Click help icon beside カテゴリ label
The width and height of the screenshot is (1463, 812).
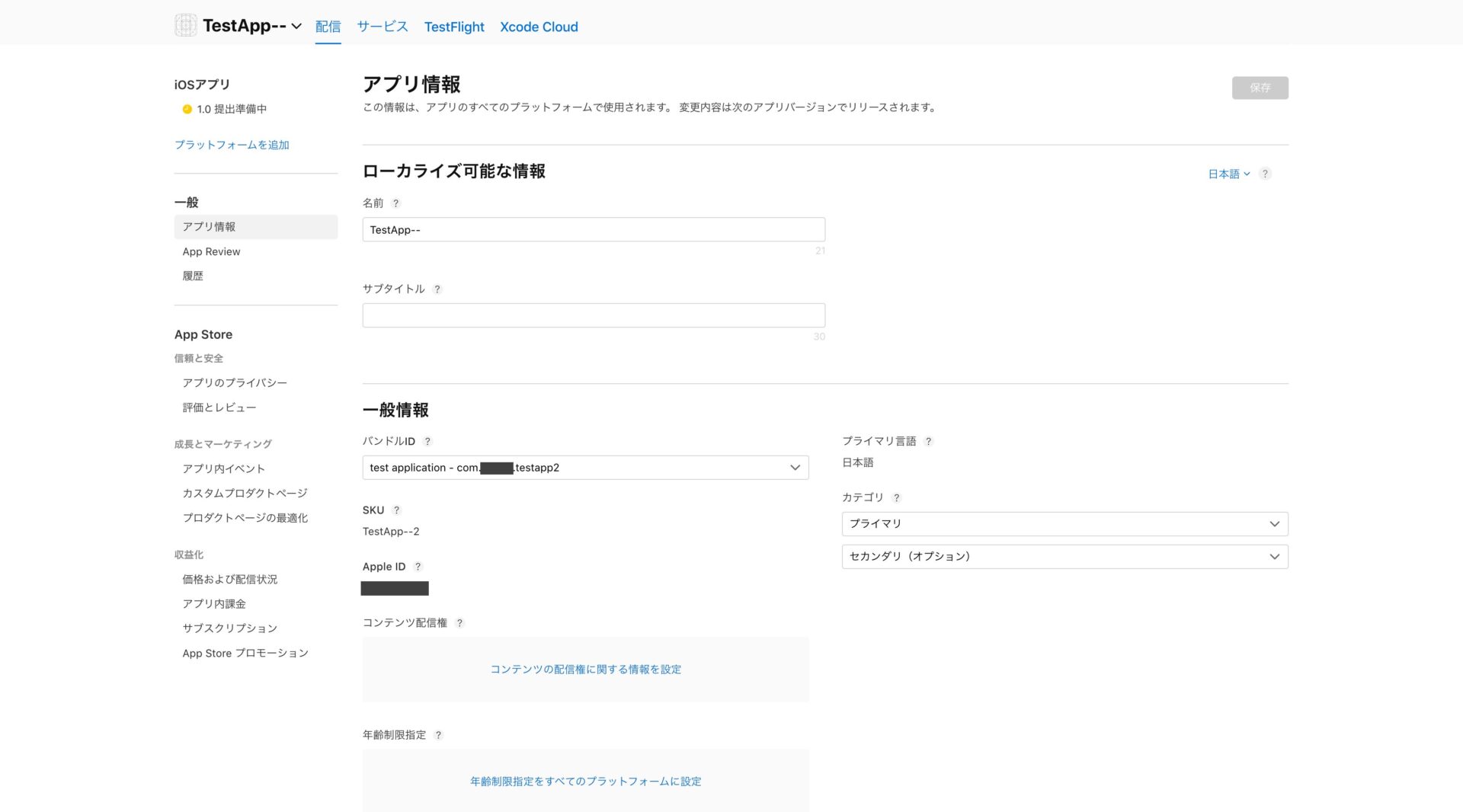pos(896,498)
